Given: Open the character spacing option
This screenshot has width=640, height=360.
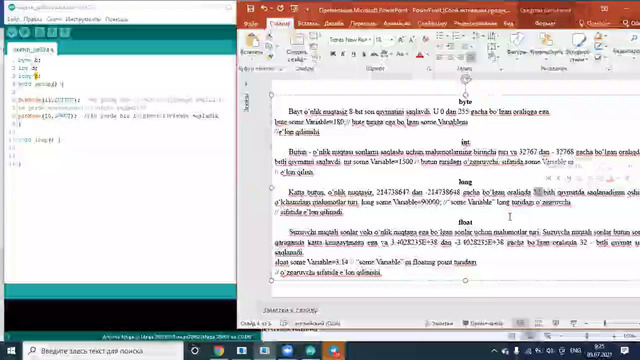Looking at the screenshot, I should click(x=385, y=54).
